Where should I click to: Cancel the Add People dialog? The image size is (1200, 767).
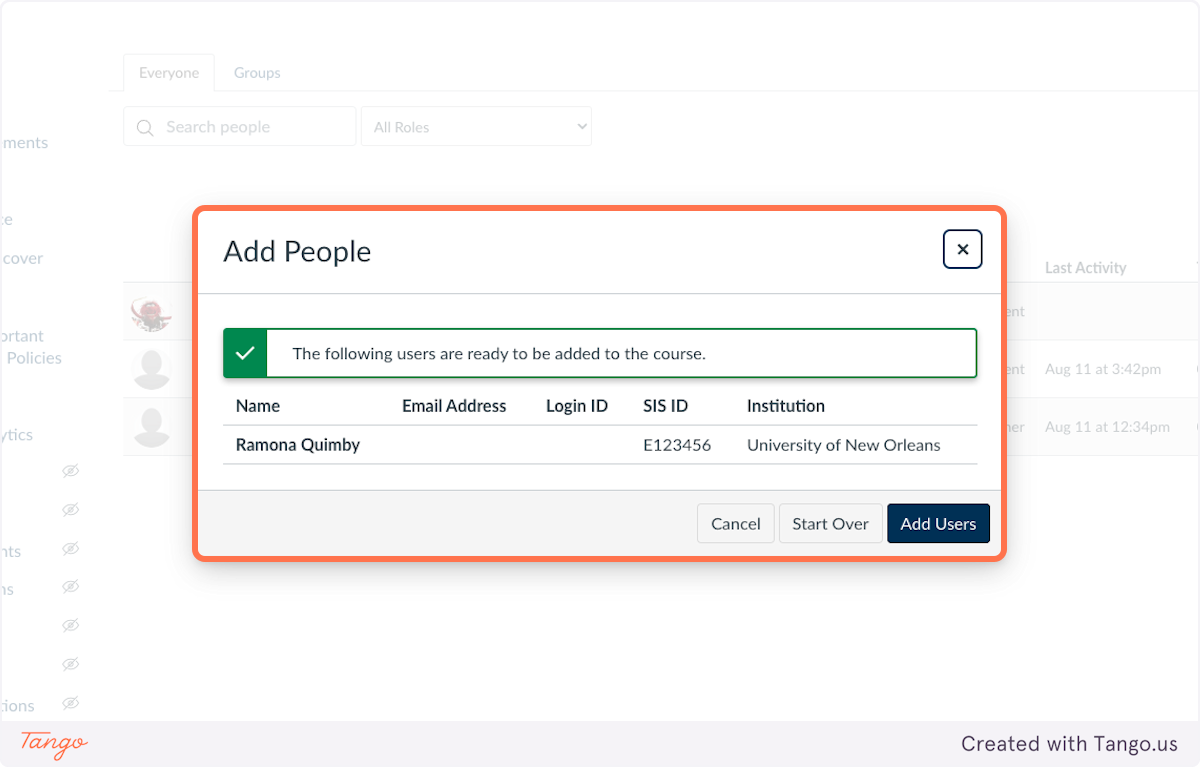point(735,523)
